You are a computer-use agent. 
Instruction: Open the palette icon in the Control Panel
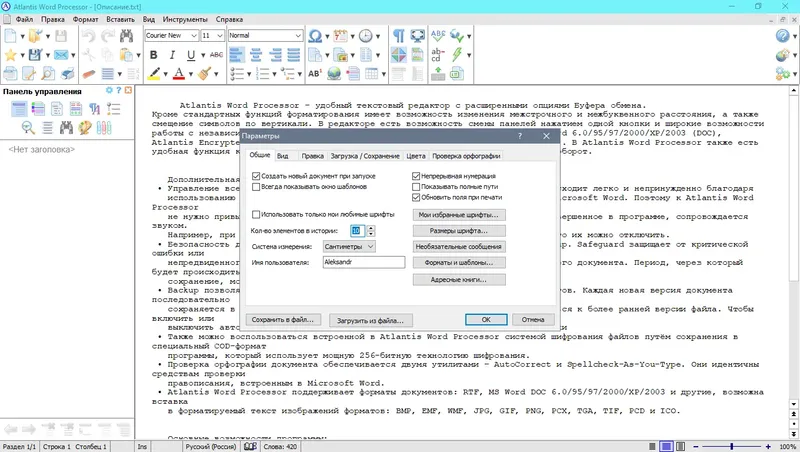pyautogui.click(x=85, y=128)
